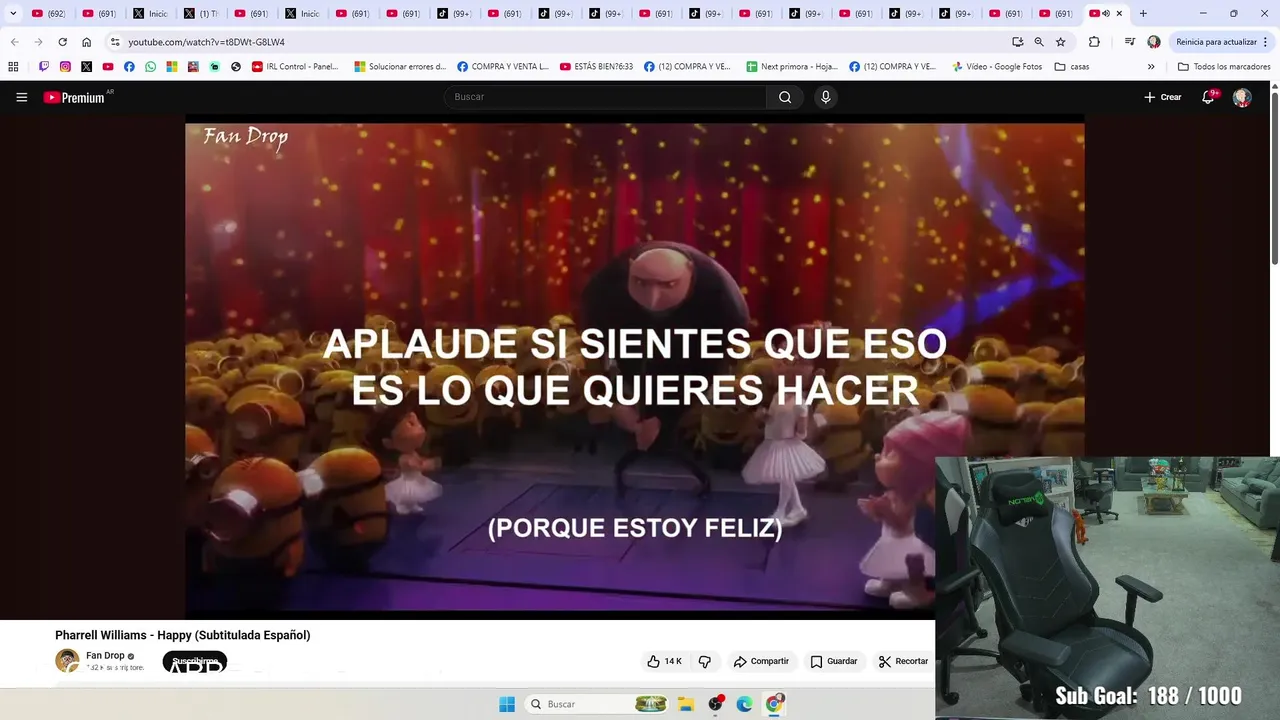Open Chrome apps grid shortcut

[13, 67]
